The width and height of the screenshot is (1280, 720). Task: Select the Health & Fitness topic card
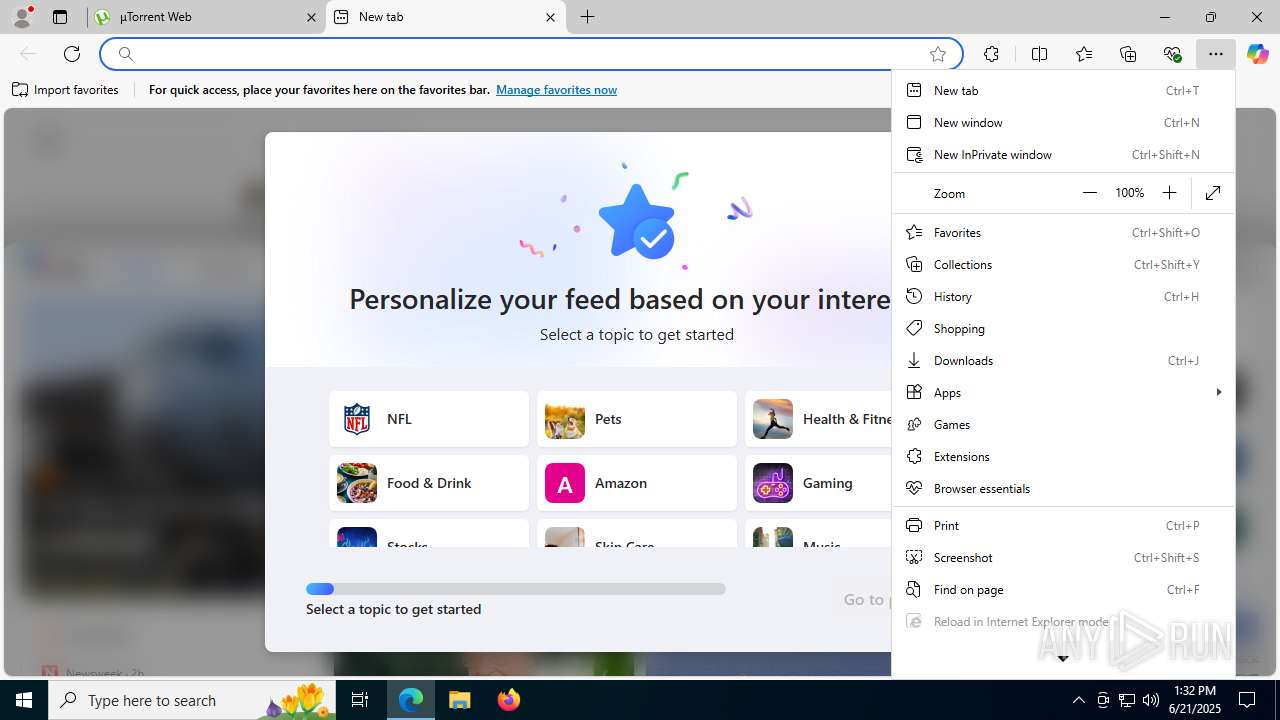point(818,419)
